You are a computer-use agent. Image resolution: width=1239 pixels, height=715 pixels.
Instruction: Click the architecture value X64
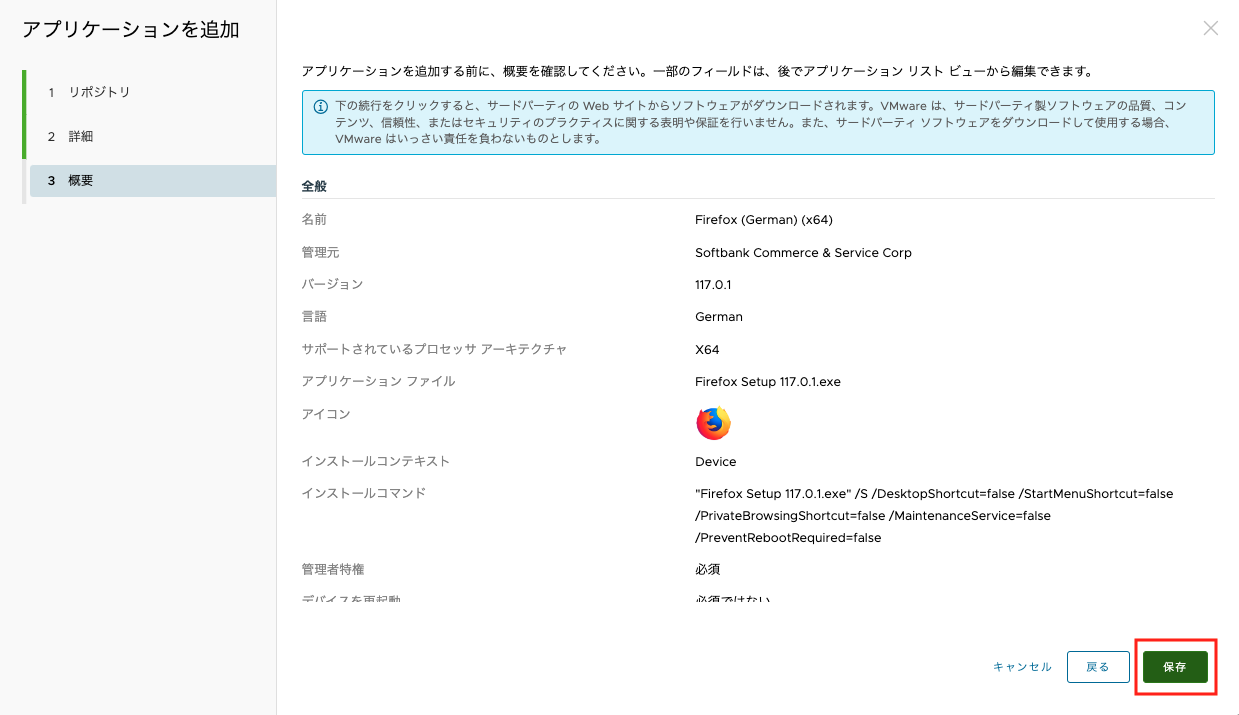707,350
